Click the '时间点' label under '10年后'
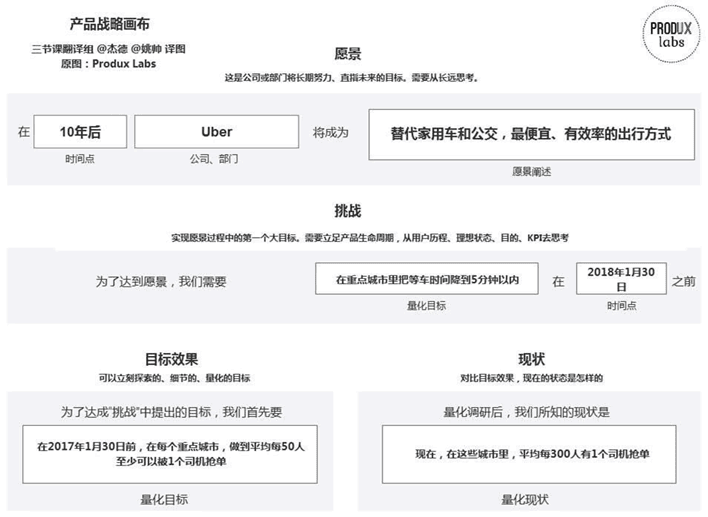 80,159
